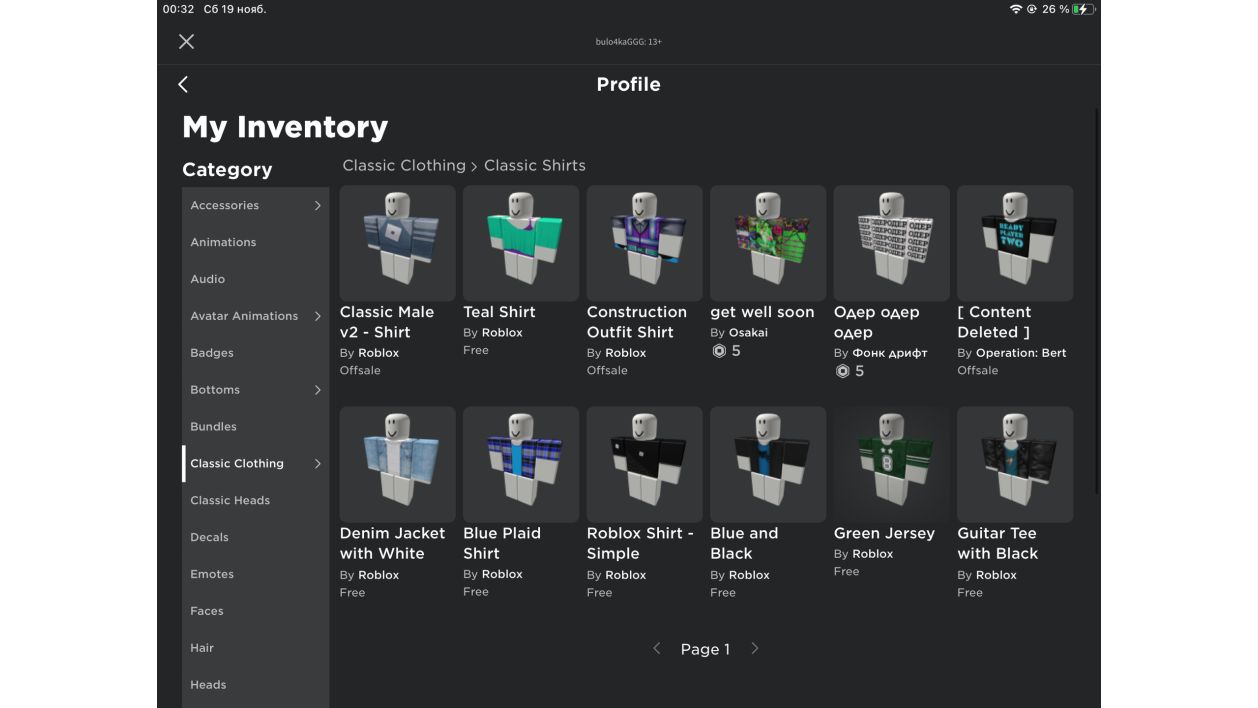Click the [ Content Deleted ] title
This screenshot has width=1258, height=708.
[994, 322]
